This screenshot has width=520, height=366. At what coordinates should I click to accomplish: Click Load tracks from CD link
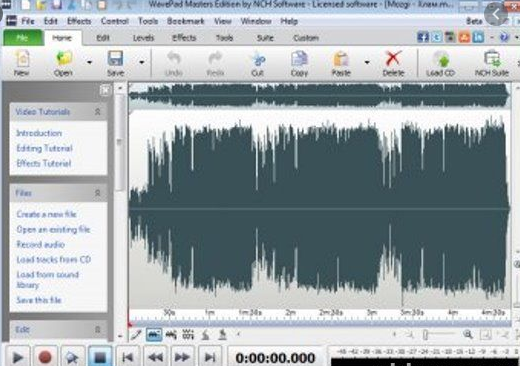(54, 259)
